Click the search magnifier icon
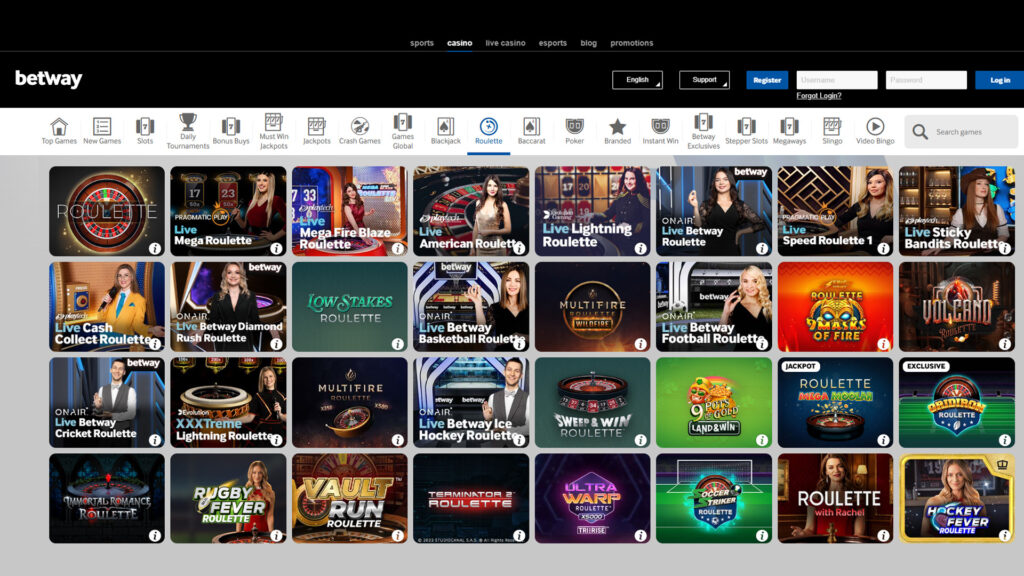 pyautogui.click(x=920, y=132)
